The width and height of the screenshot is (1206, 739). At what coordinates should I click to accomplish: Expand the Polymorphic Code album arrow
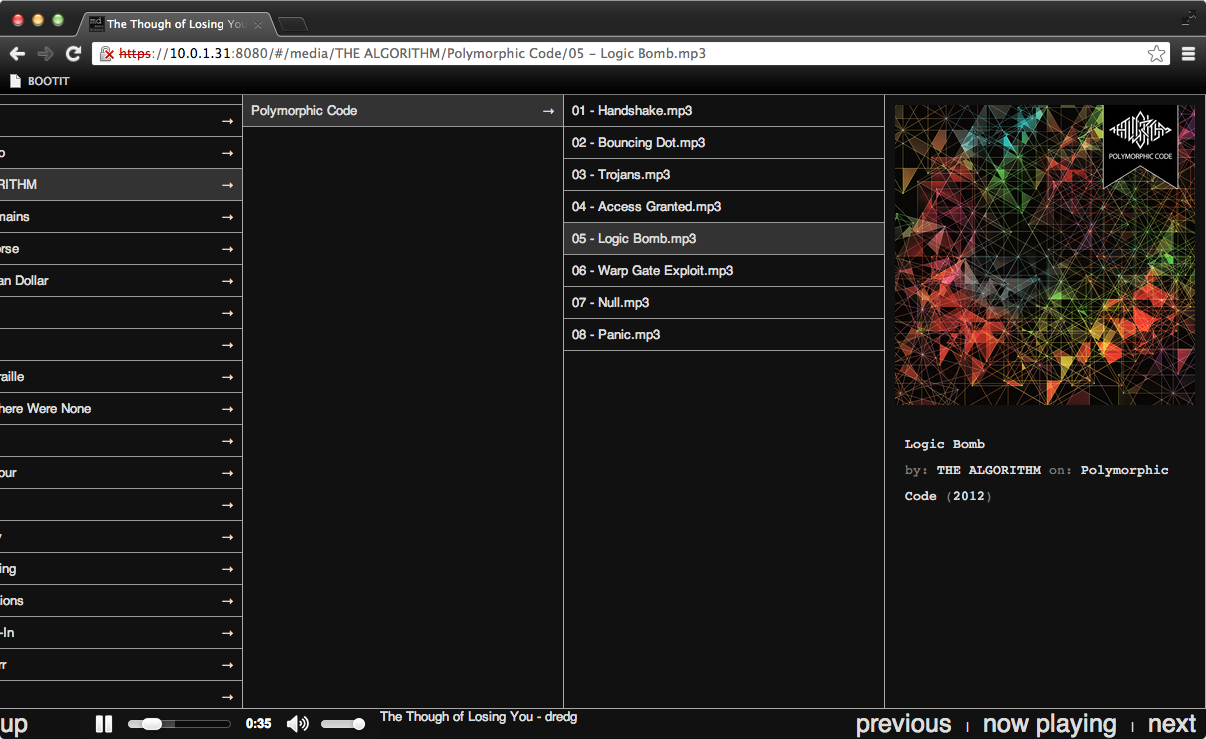coord(548,111)
